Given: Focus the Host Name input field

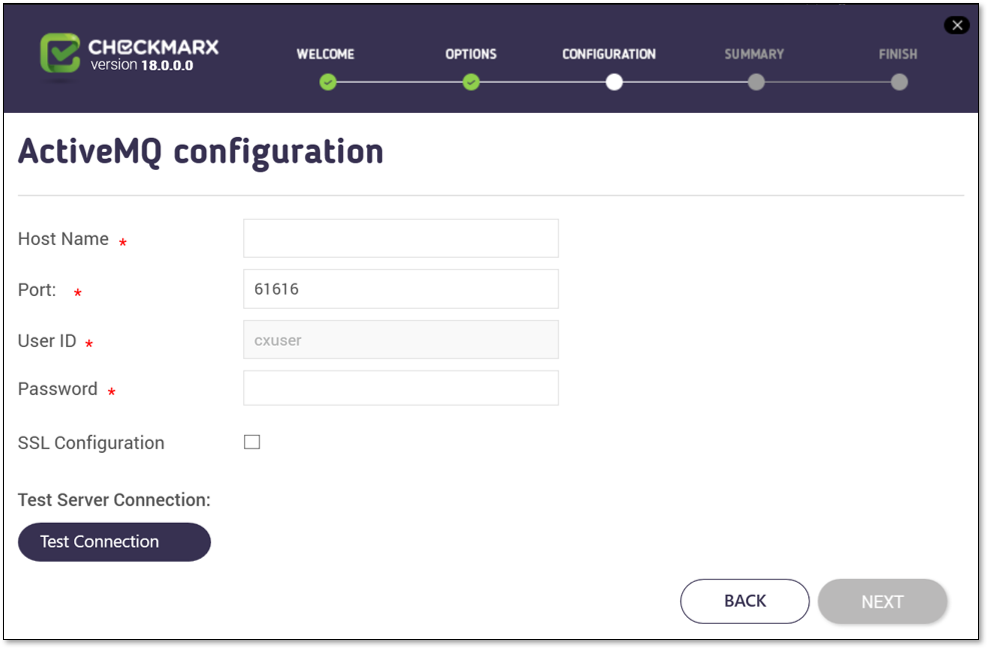Looking at the screenshot, I should (x=401, y=238).
